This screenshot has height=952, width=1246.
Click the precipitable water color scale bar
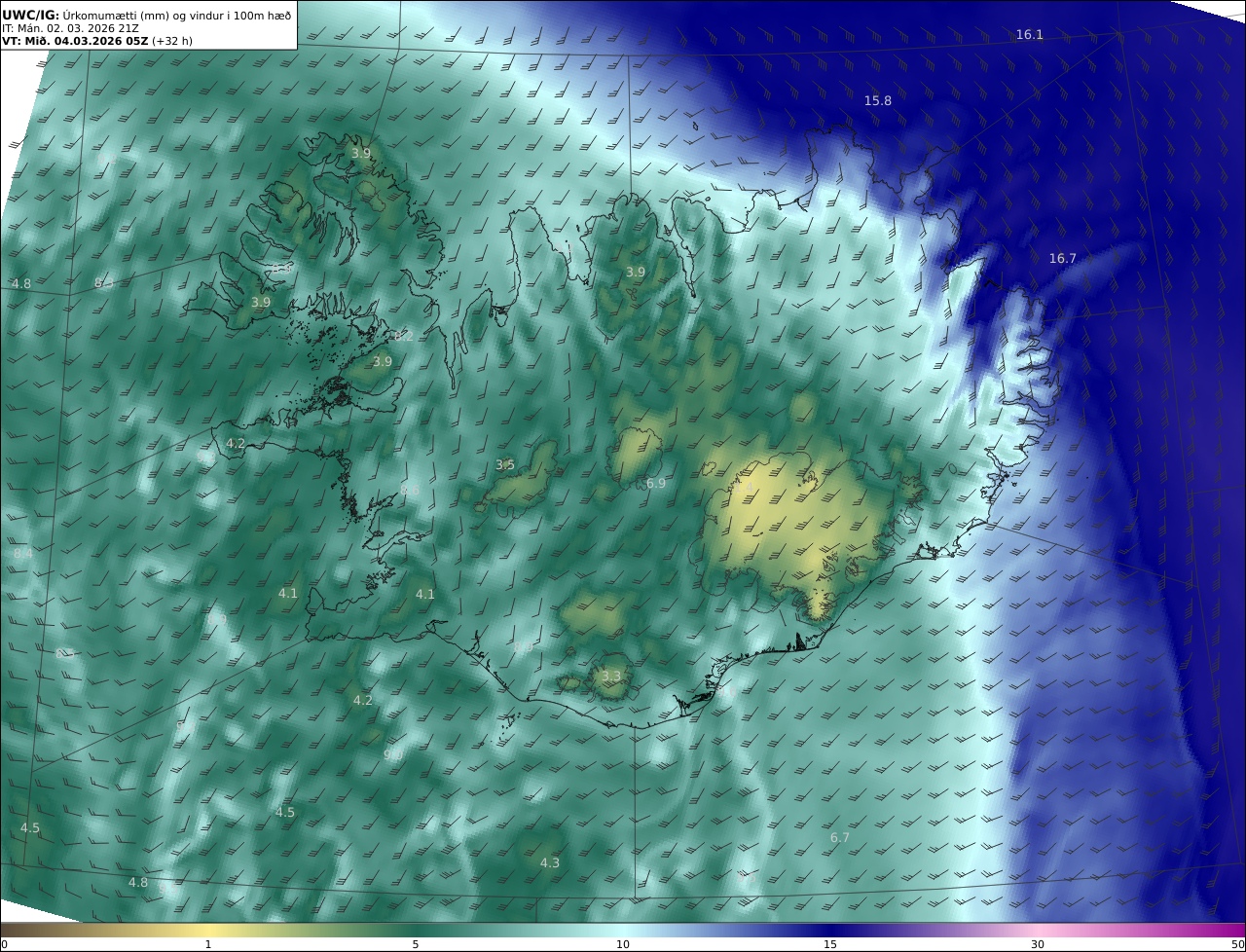(623, 930)
